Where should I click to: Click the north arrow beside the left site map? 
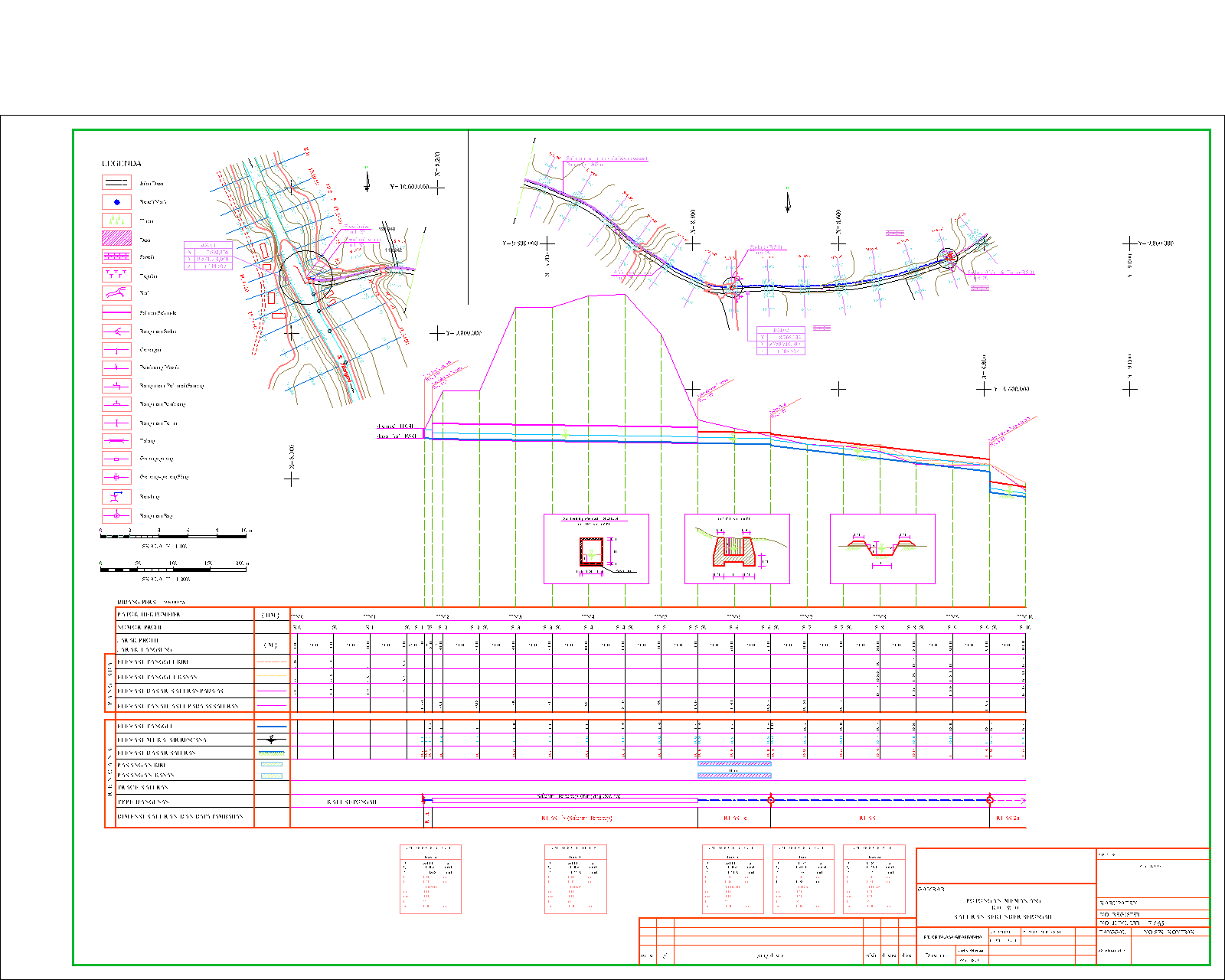coord(367,180)
